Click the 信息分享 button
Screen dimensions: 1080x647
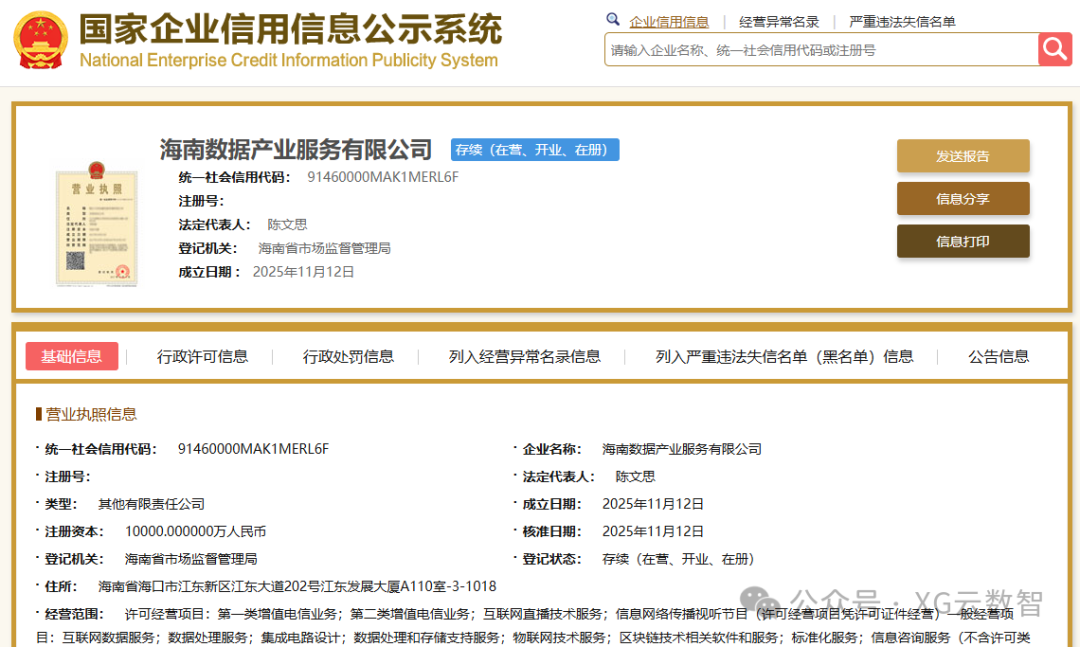(962, 199)
